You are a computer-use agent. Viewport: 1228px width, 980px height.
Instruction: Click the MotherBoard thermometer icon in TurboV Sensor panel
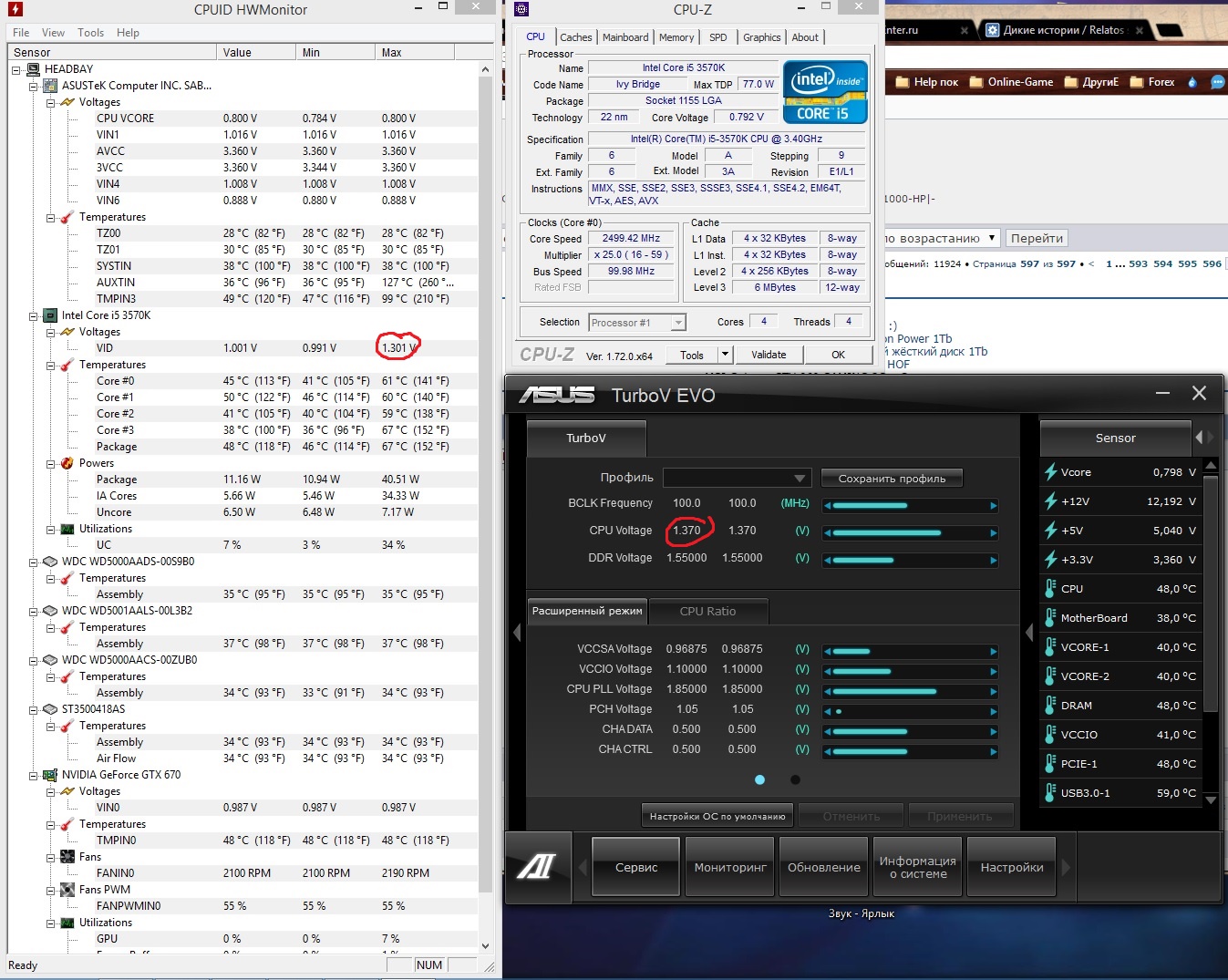point(1050,618)
